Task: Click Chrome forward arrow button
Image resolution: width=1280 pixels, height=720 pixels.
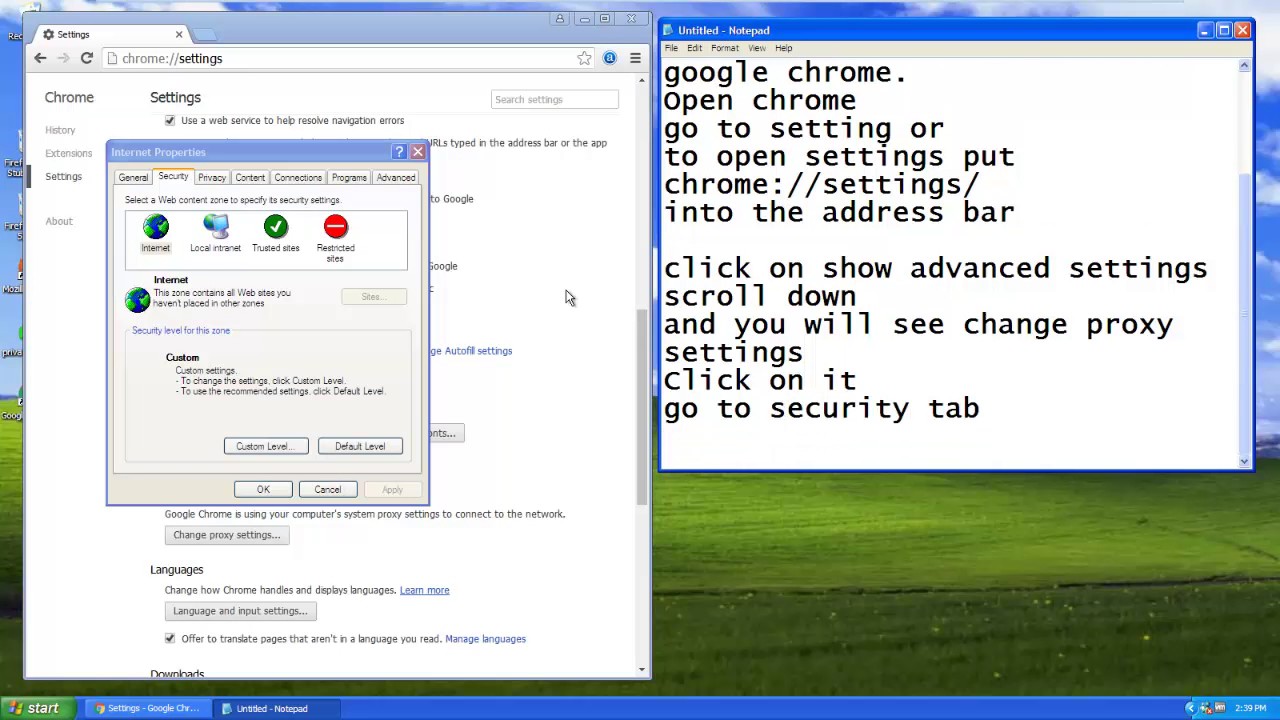Action: click(63, 58)
